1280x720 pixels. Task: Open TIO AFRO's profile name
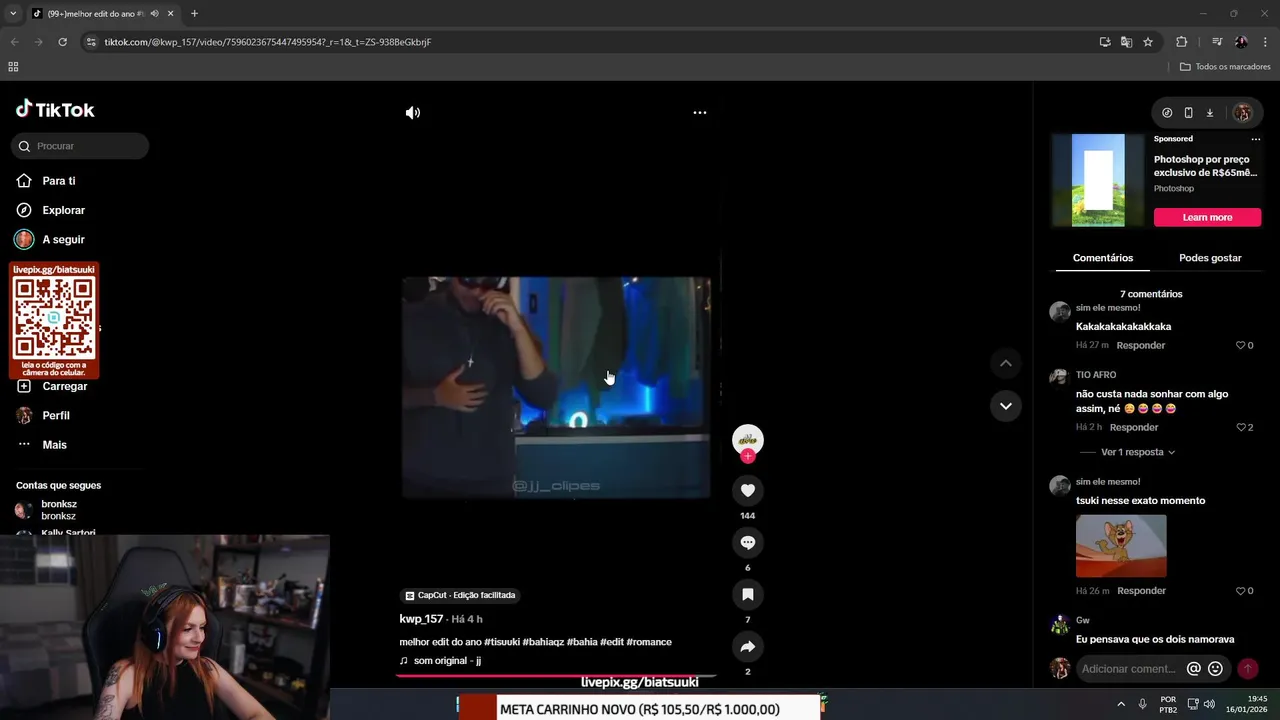click(x=1096, y=375)
